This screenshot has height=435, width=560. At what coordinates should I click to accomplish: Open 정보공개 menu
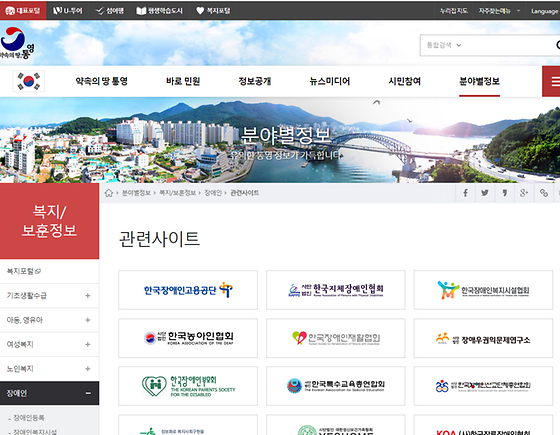(x=255, y=81)
